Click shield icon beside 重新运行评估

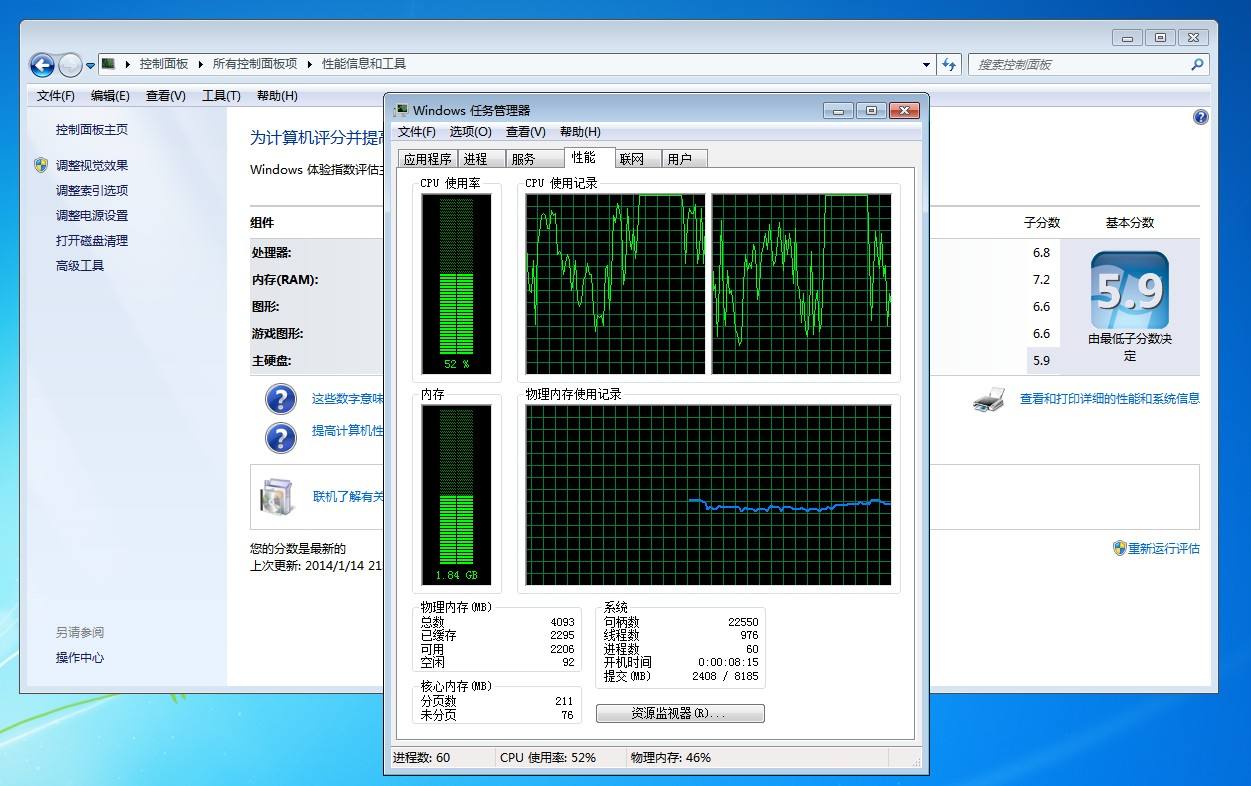pos(1120,548)
